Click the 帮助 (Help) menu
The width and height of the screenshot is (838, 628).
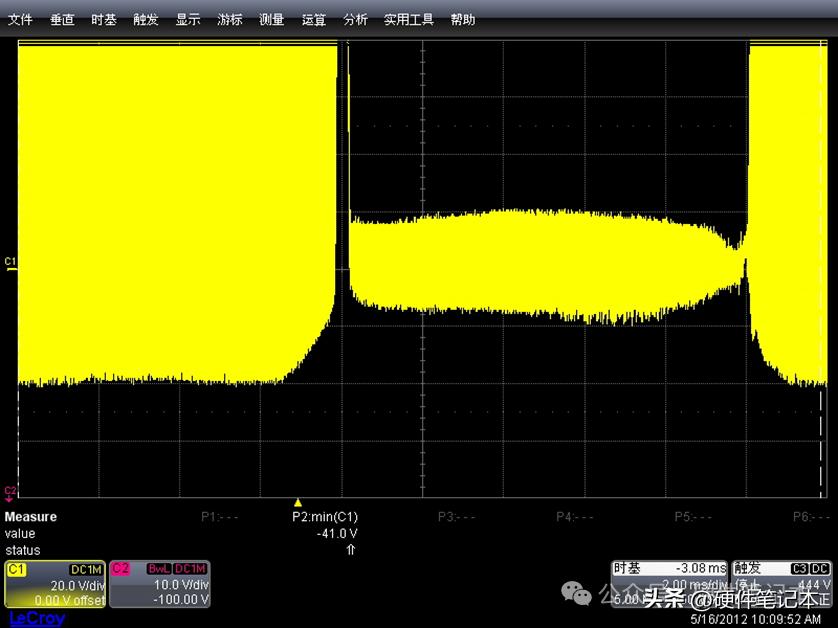pyautogui.click(x=463, y=19)
